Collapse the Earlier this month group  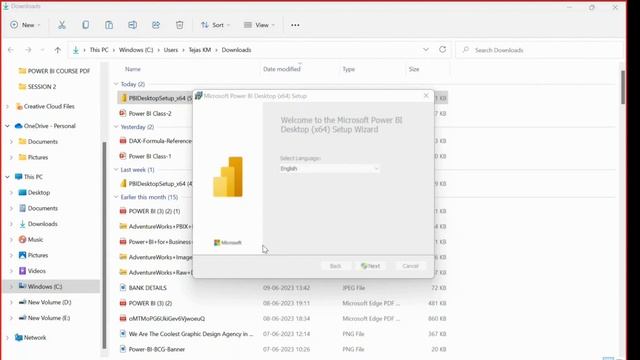(116, 197)
